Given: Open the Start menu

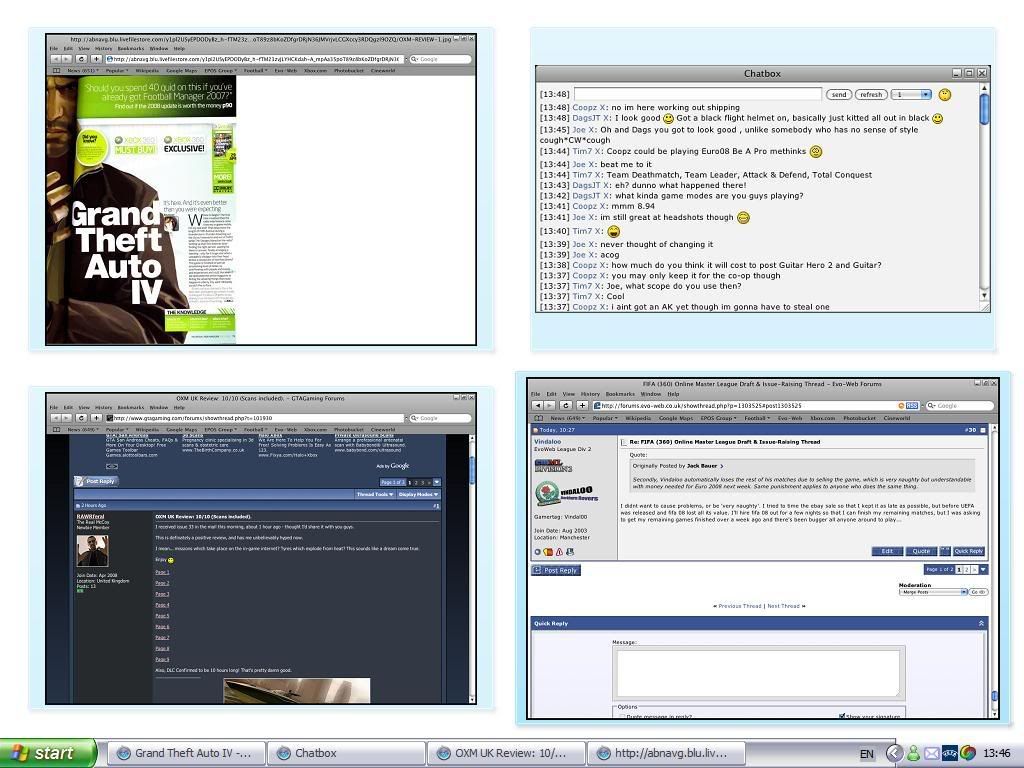Looking at the screenshot, I should (48, 753).
